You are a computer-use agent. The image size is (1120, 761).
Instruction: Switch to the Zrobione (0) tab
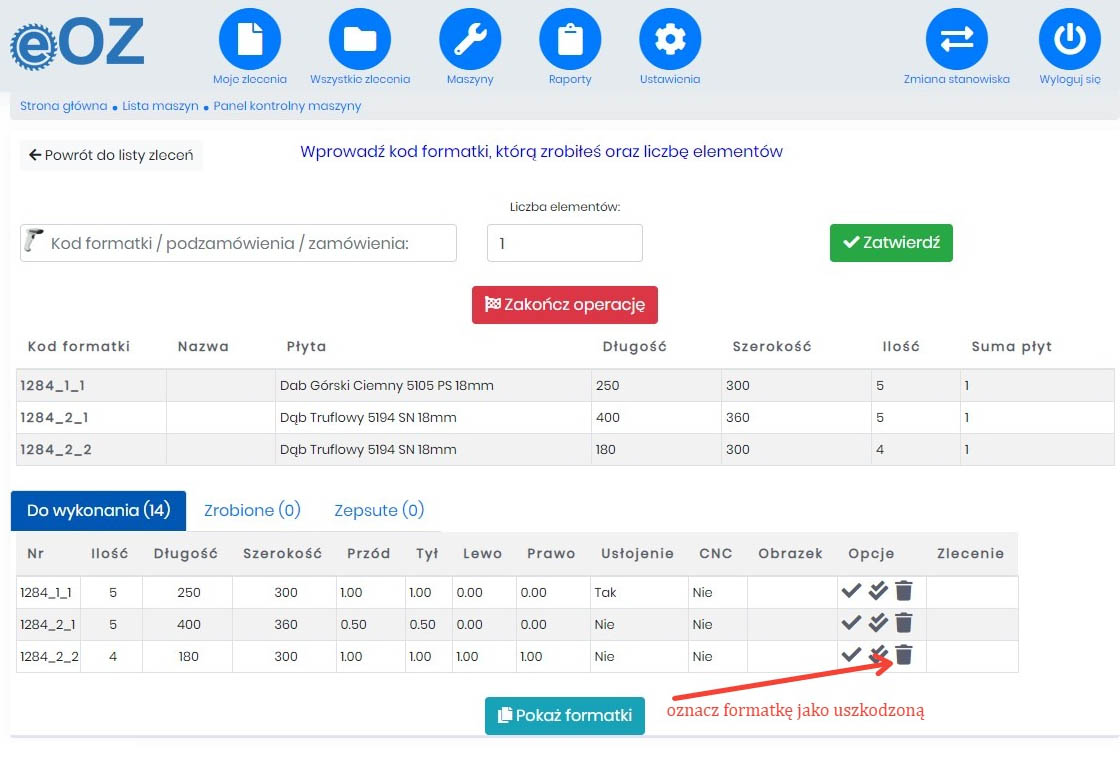pyautogui.click(x=252, y=510)
